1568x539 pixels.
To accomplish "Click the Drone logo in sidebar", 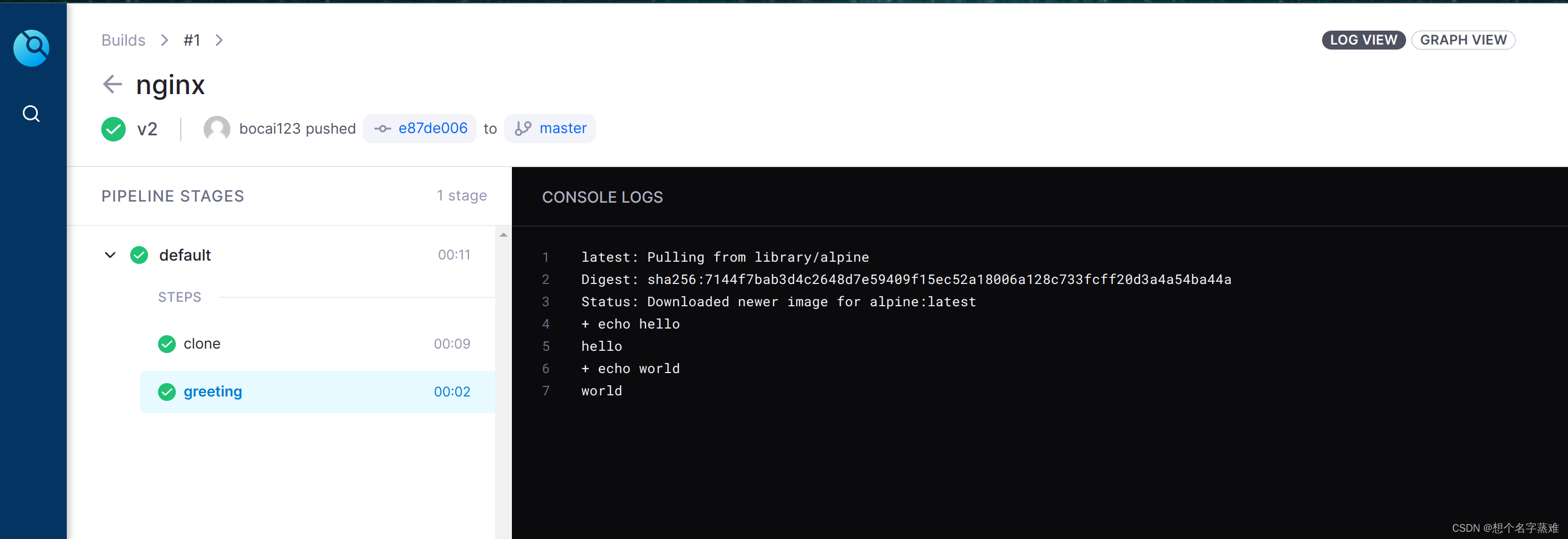I will click(31, 48).
